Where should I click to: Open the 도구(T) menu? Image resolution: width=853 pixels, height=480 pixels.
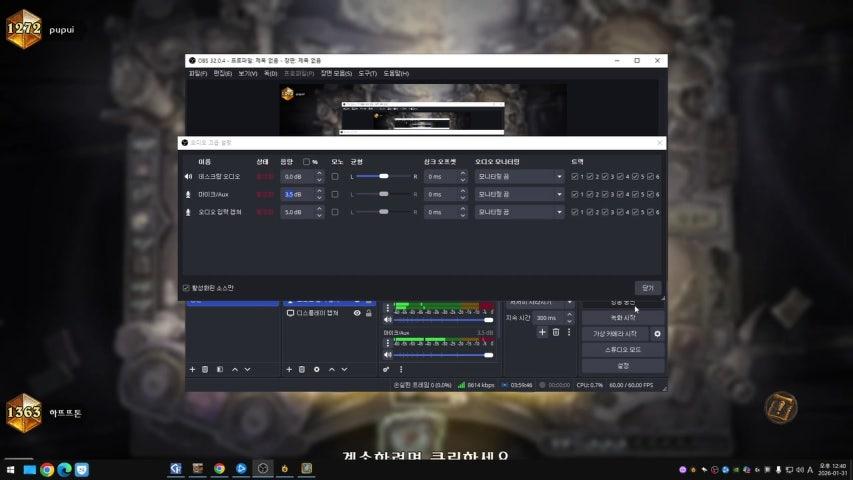[368, 73]
